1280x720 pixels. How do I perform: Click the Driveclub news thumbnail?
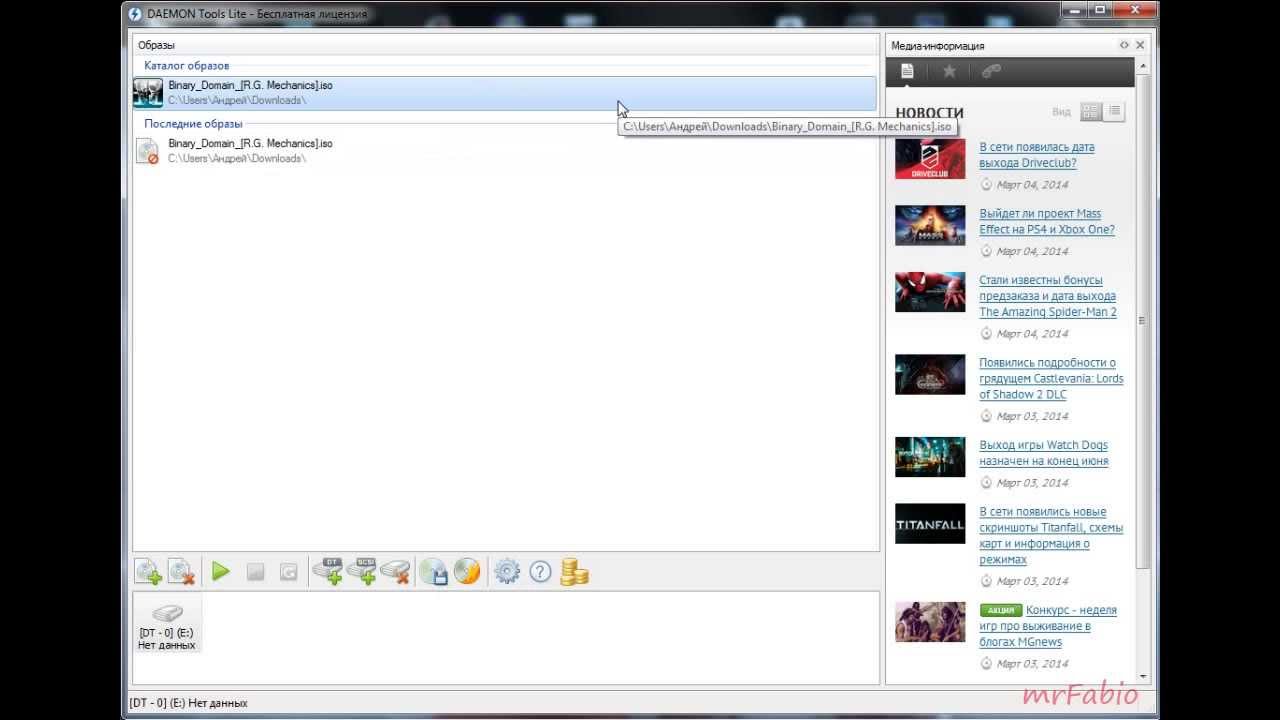coord(930,159)
